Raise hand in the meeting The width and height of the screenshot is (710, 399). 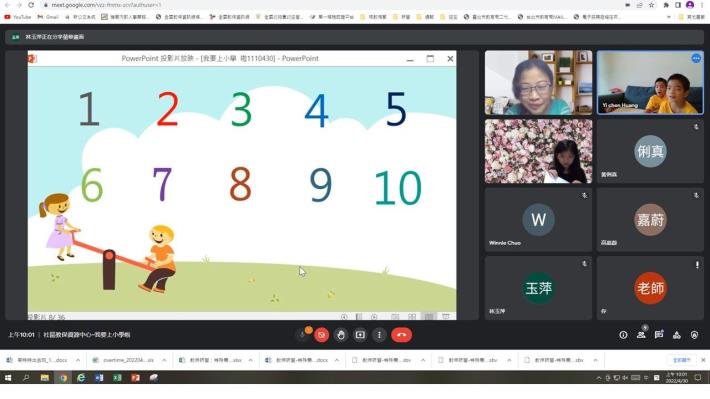[341, 335]
